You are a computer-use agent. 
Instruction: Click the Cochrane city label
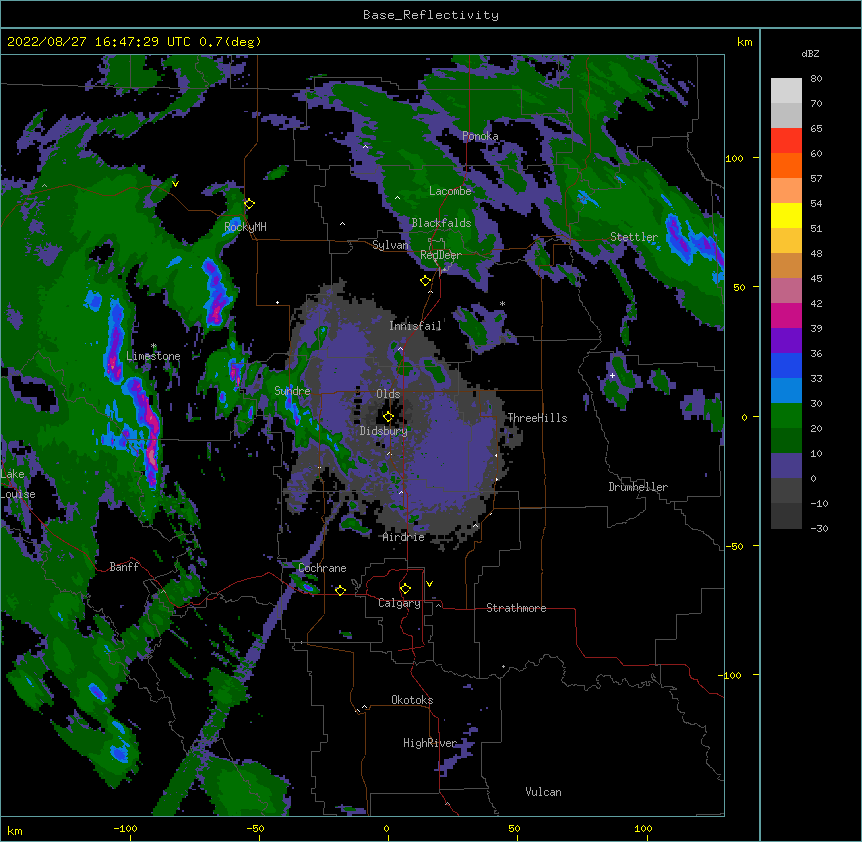point(322,568)
